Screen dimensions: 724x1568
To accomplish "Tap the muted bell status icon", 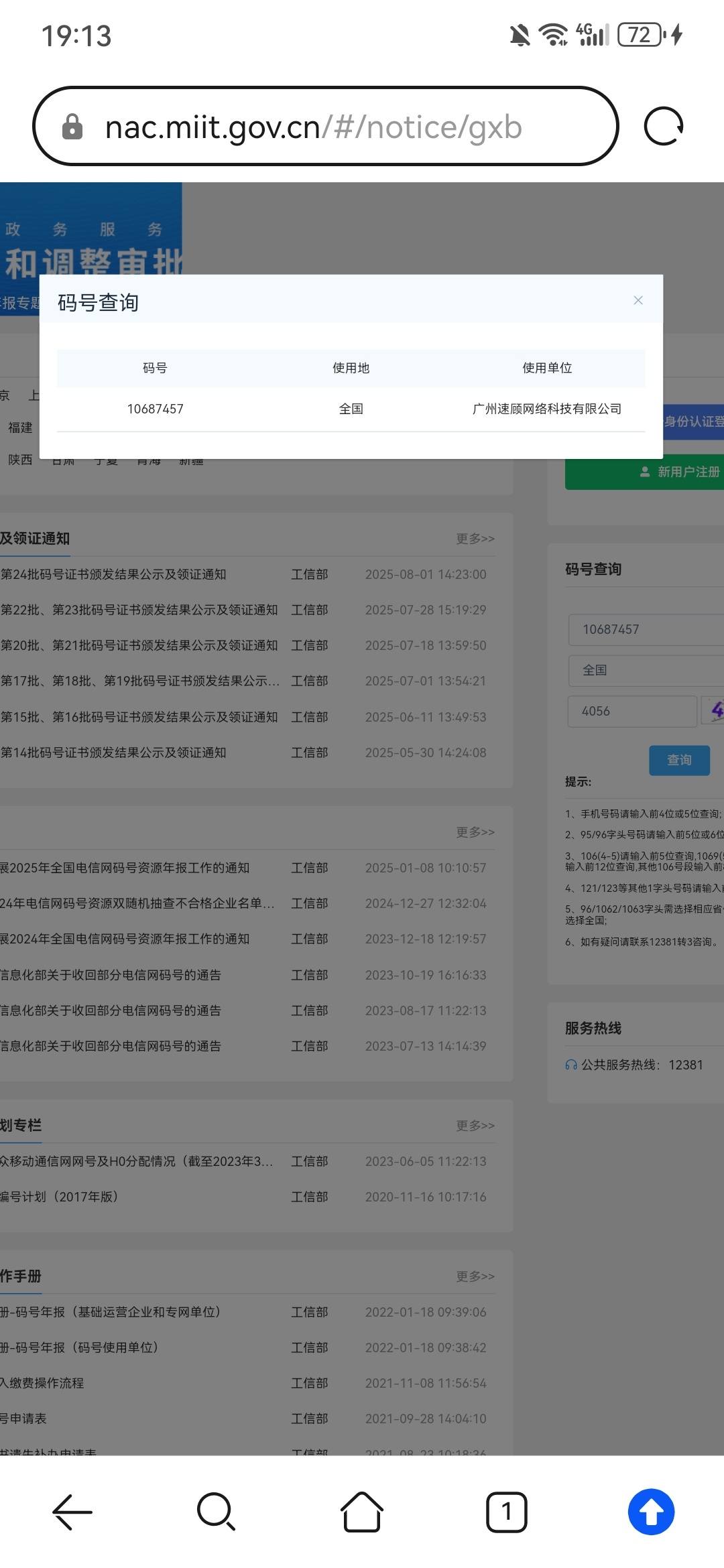I will click(x=520, y=35).
